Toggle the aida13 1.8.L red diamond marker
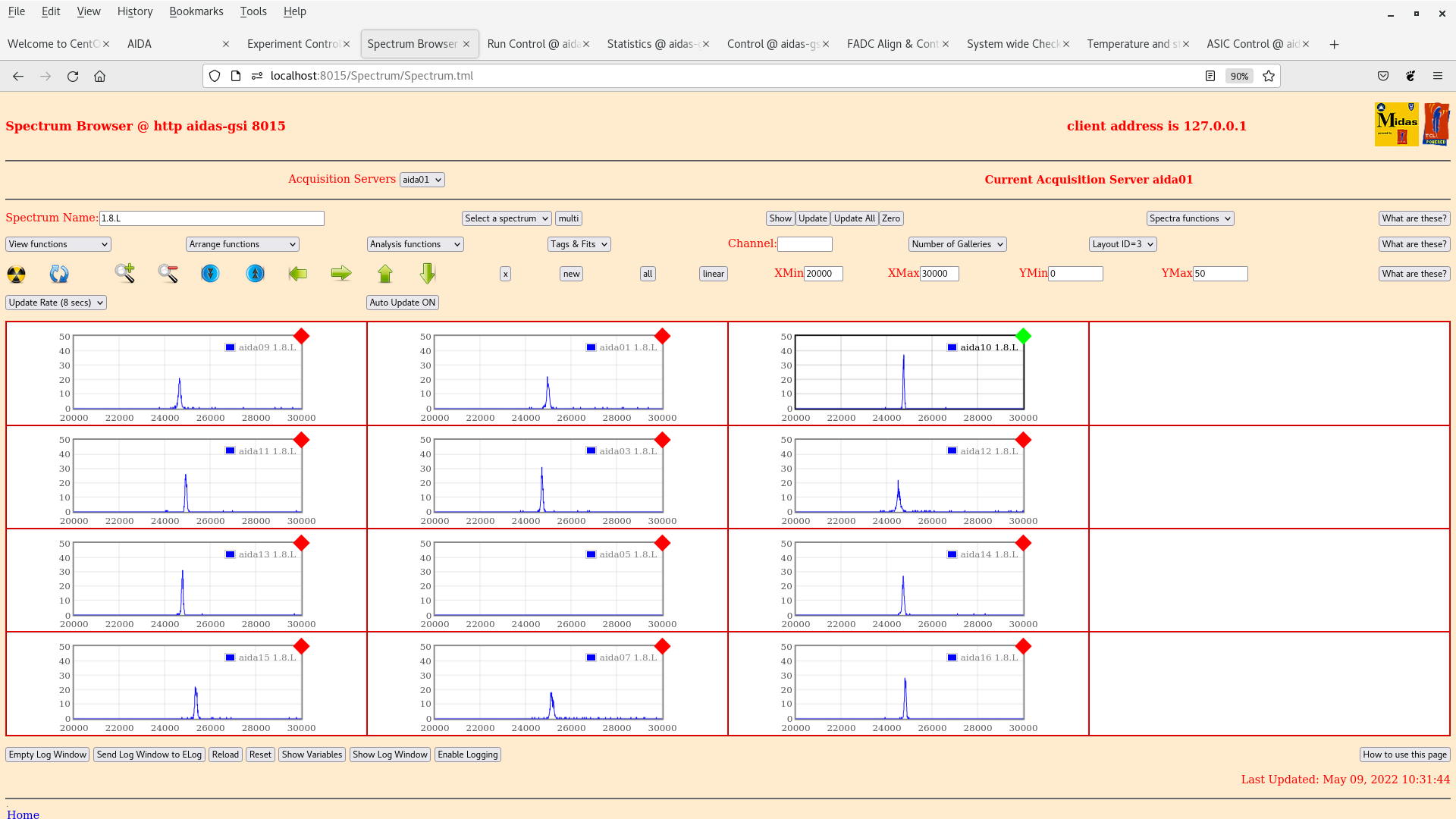Image resolution: width=1456 pixels, height=819 pixels. point(301,543)
